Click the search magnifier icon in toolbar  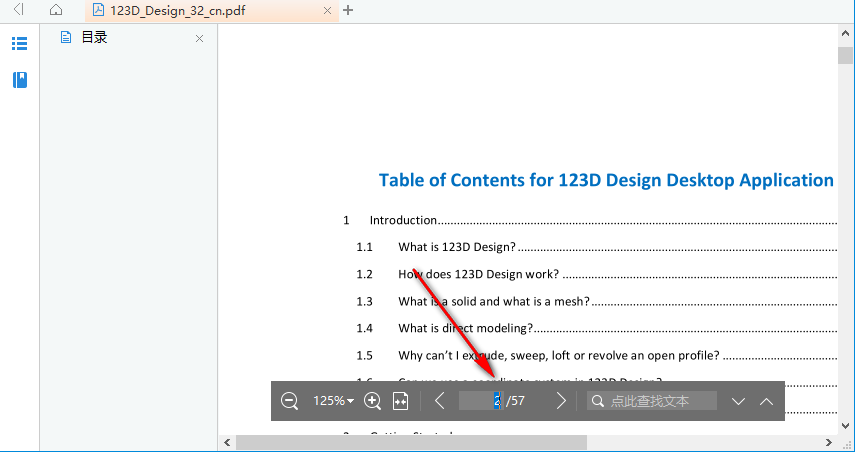[598, 401]
